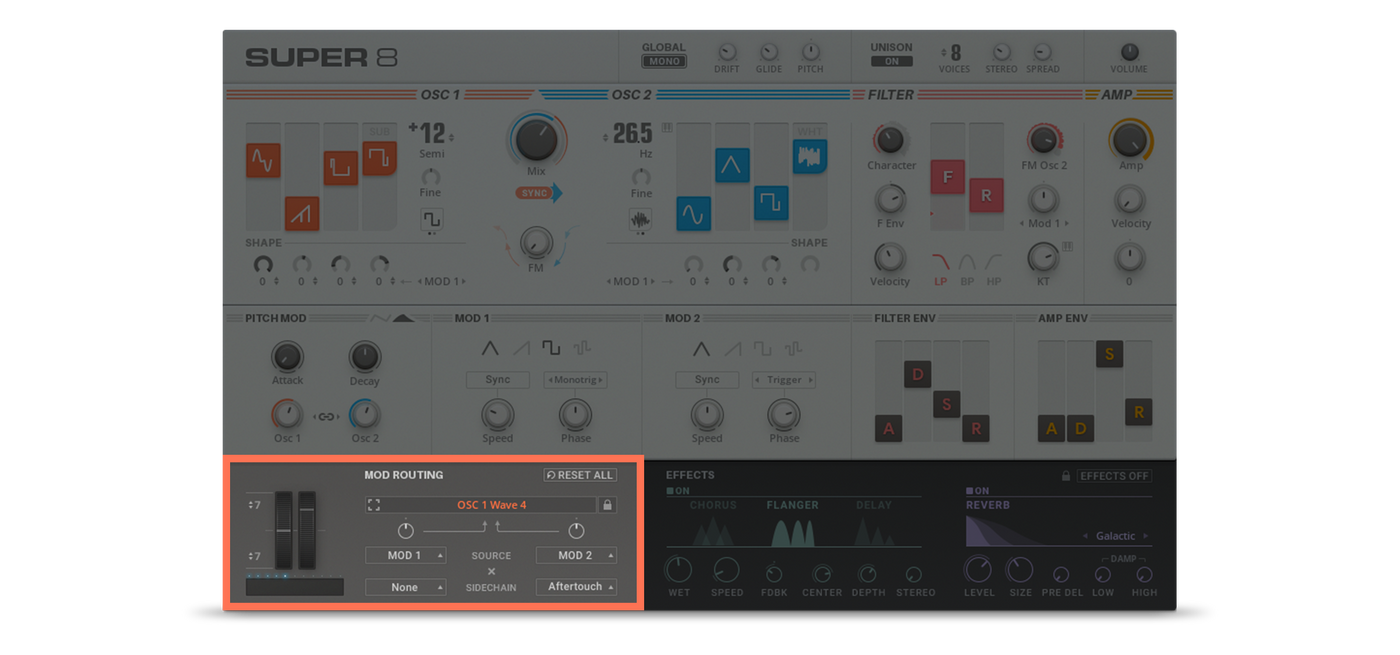The height and width of the screenshot is (655, 1400).
Task: Select sawtooth waveform in MOD 1
Action: pyautogui.click(x=521, y=349)
